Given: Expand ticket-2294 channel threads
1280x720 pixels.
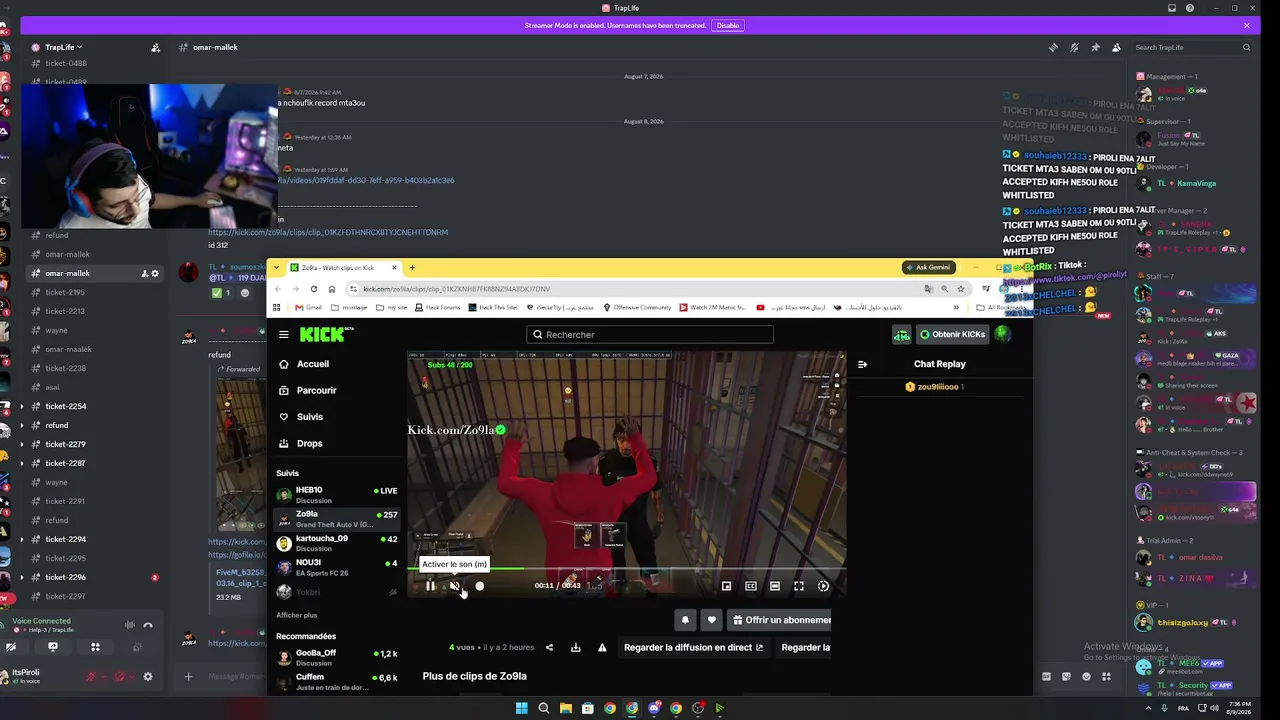Looking at the screenshot, I should click(x=22, y=539).
